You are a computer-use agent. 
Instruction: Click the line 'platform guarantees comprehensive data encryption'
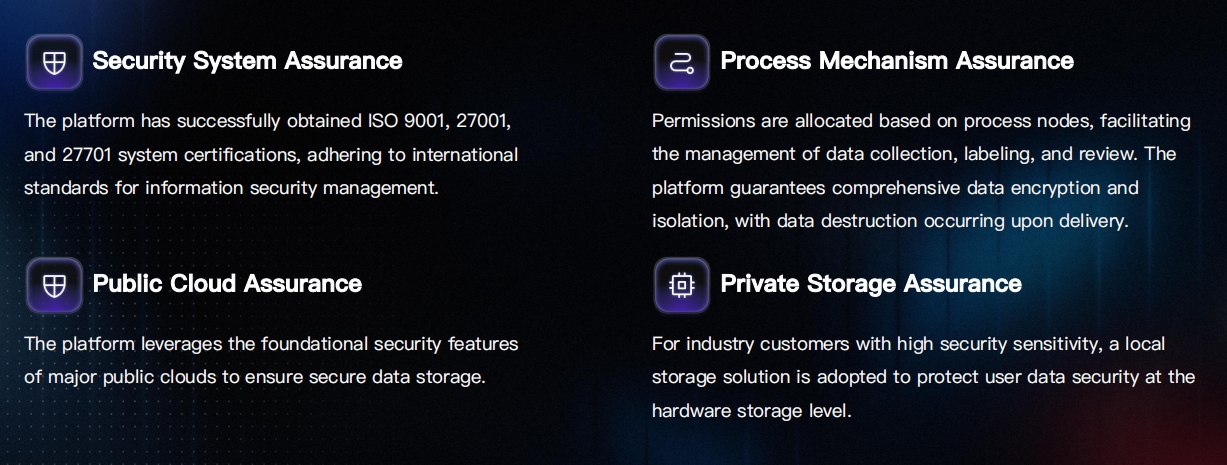[x=895, y=188]
